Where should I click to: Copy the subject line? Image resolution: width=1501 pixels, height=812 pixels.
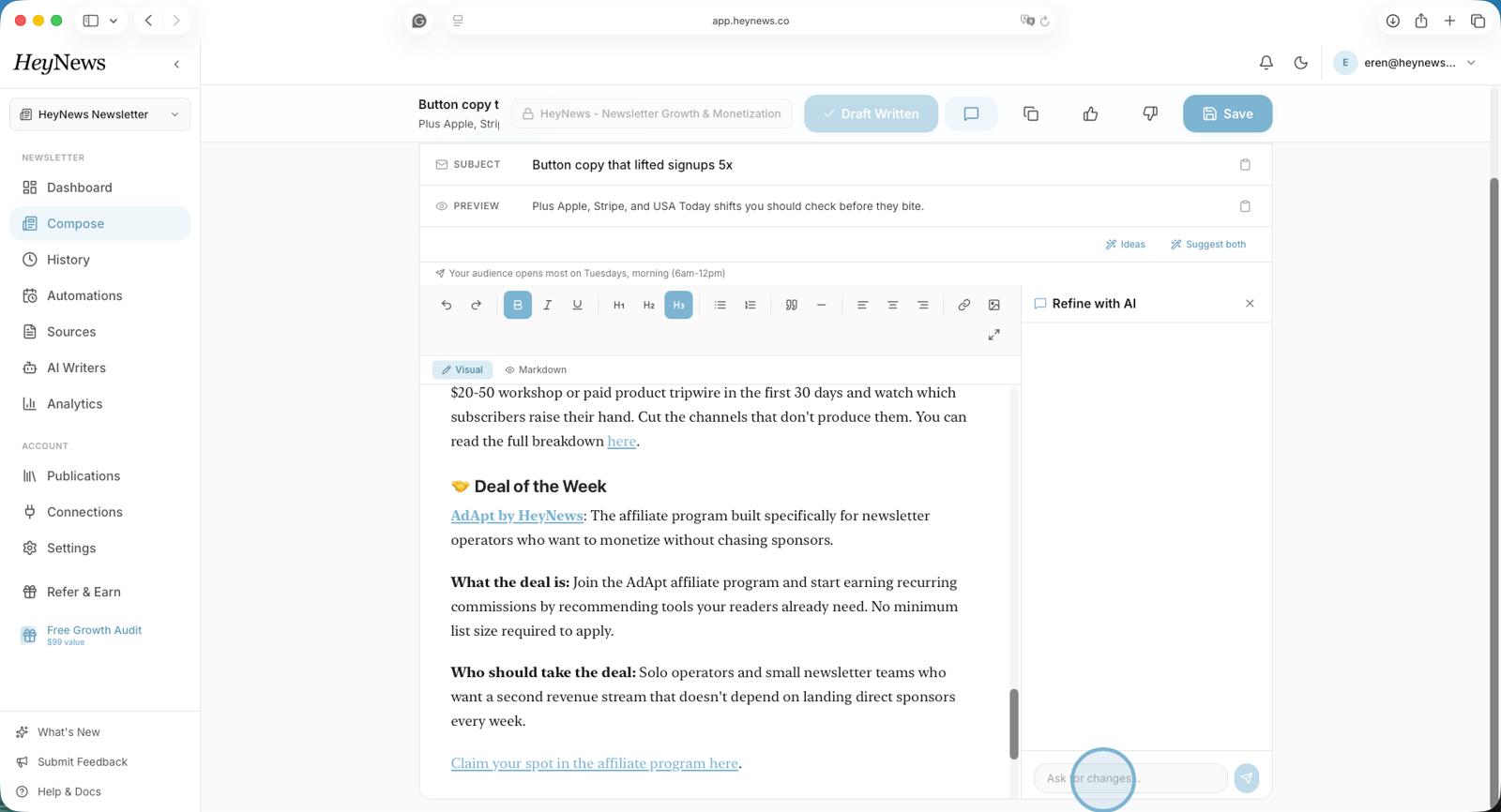click(x=1246, y=165)
